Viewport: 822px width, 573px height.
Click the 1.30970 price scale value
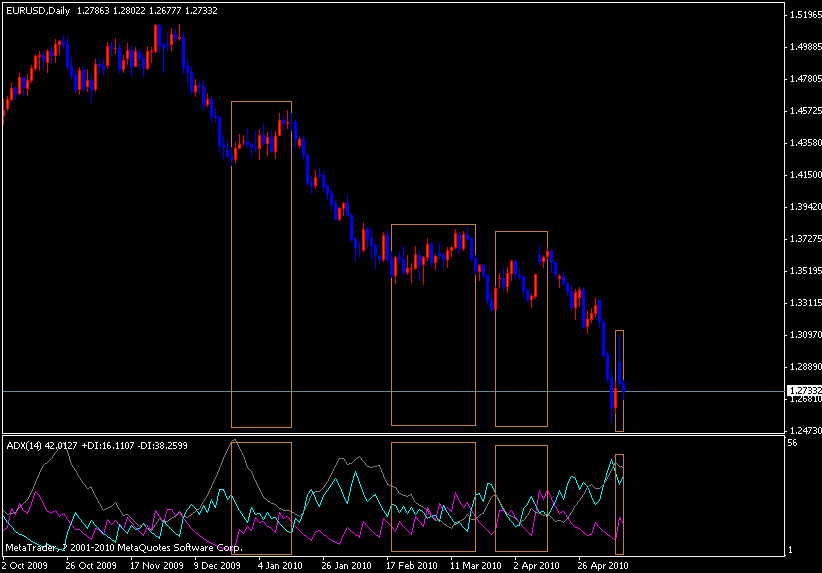(x=806, y=334)
